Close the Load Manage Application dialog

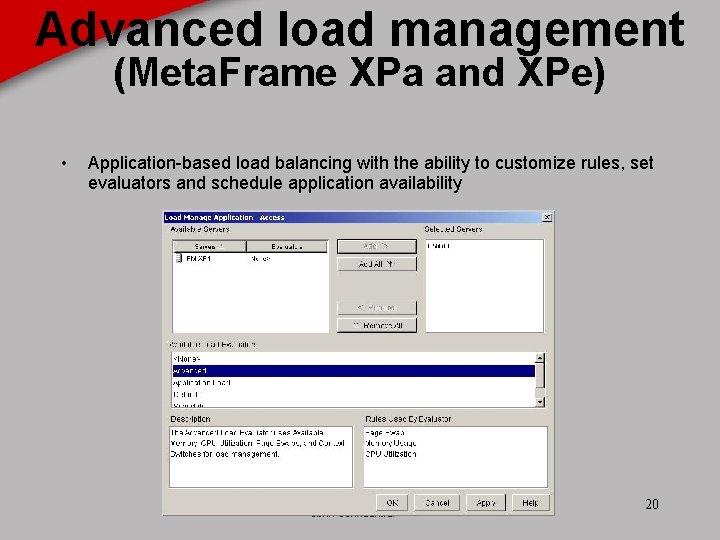click(x=546, y=217)
